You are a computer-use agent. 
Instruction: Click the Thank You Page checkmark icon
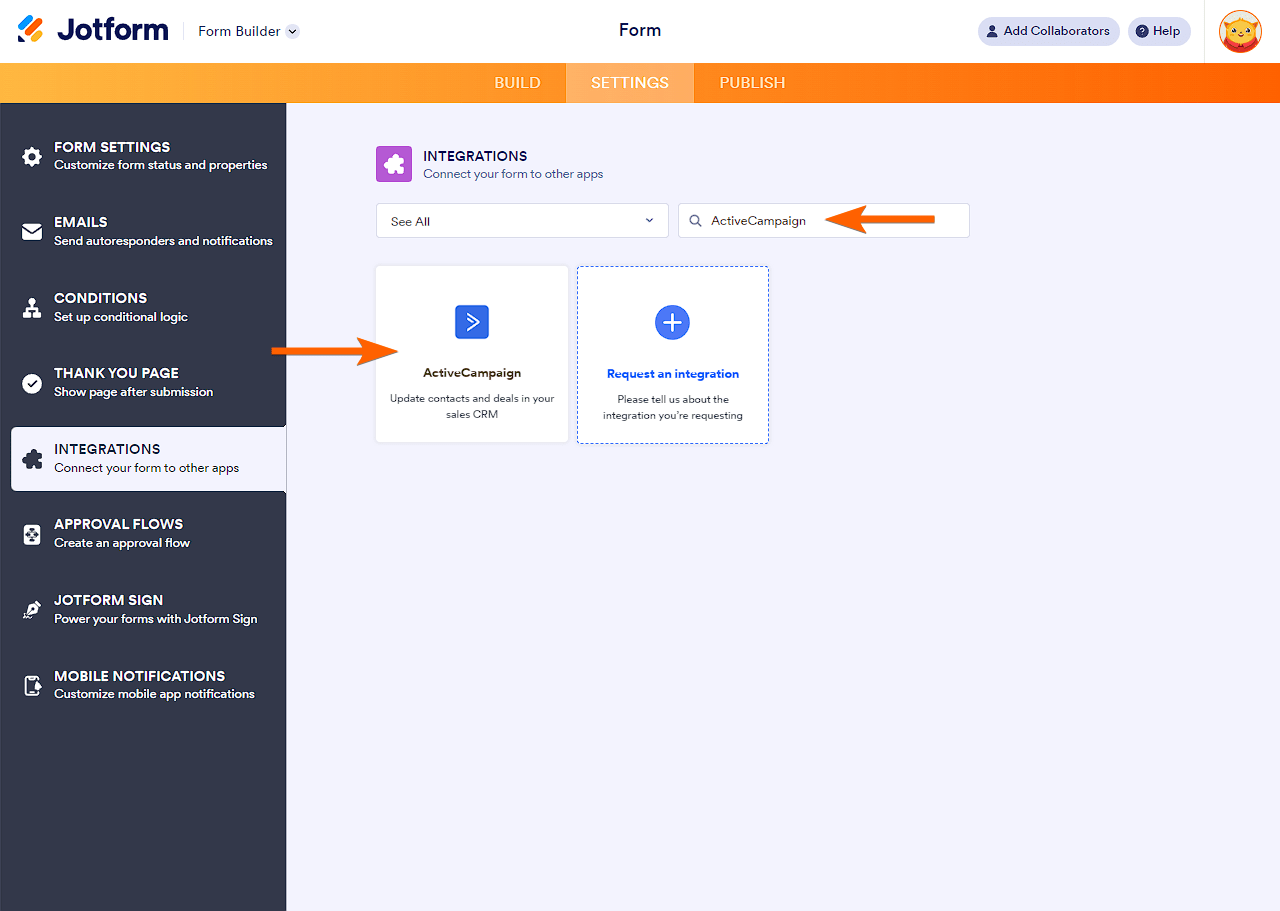pos(32,383)
